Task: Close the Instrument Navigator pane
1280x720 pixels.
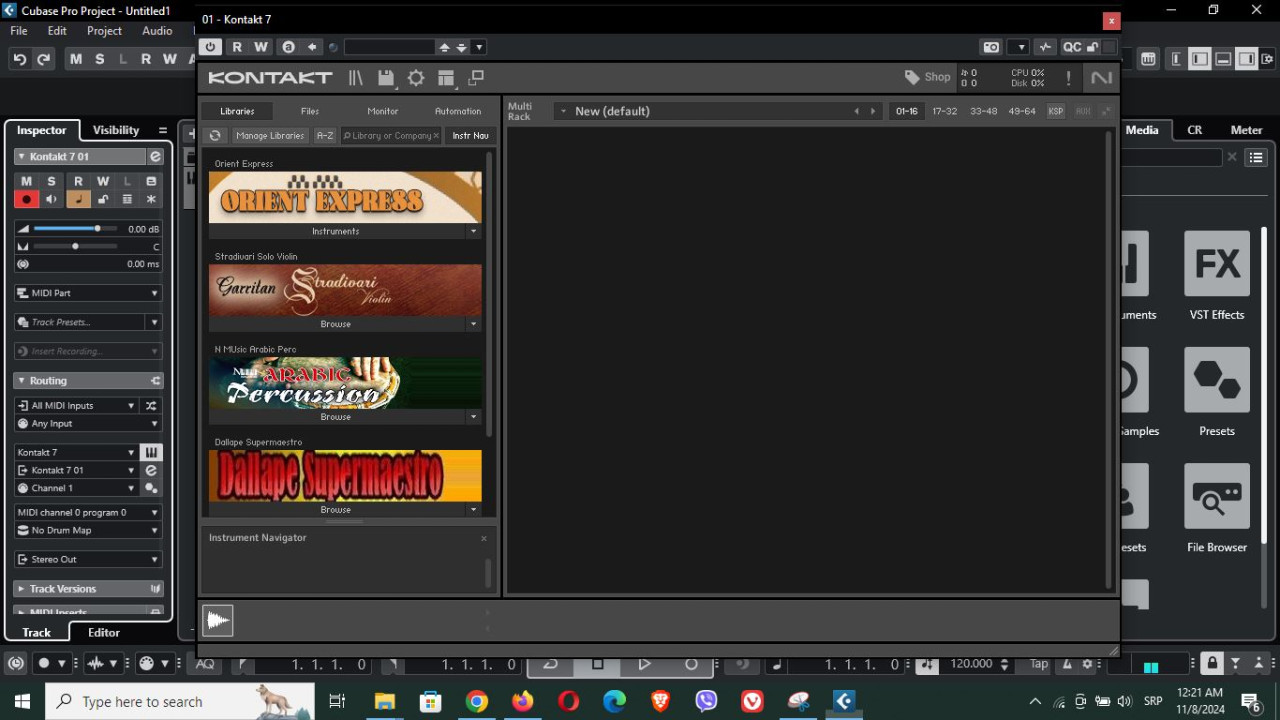Action: 484,538
